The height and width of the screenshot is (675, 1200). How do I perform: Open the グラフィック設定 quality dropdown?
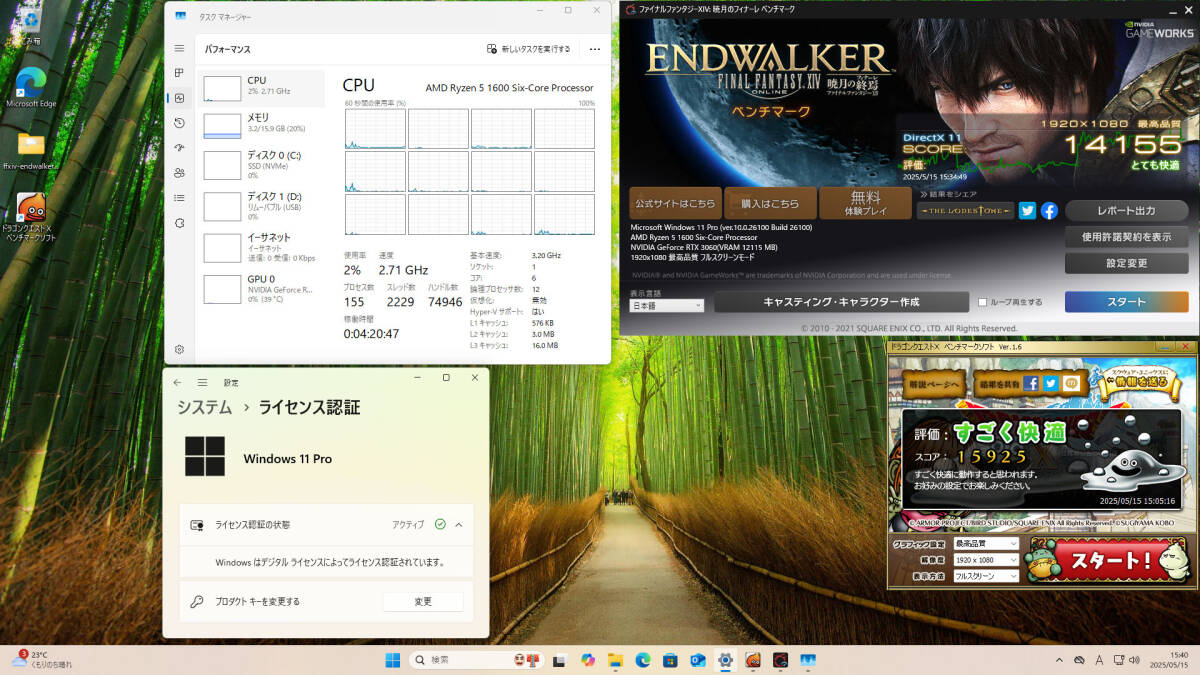986,544
